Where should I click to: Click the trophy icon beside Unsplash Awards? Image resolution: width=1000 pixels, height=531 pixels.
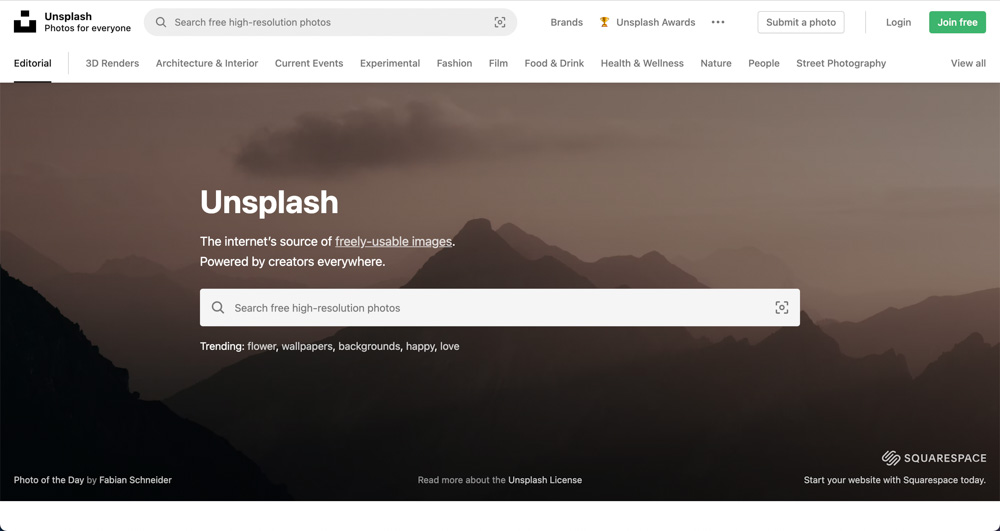604,22
